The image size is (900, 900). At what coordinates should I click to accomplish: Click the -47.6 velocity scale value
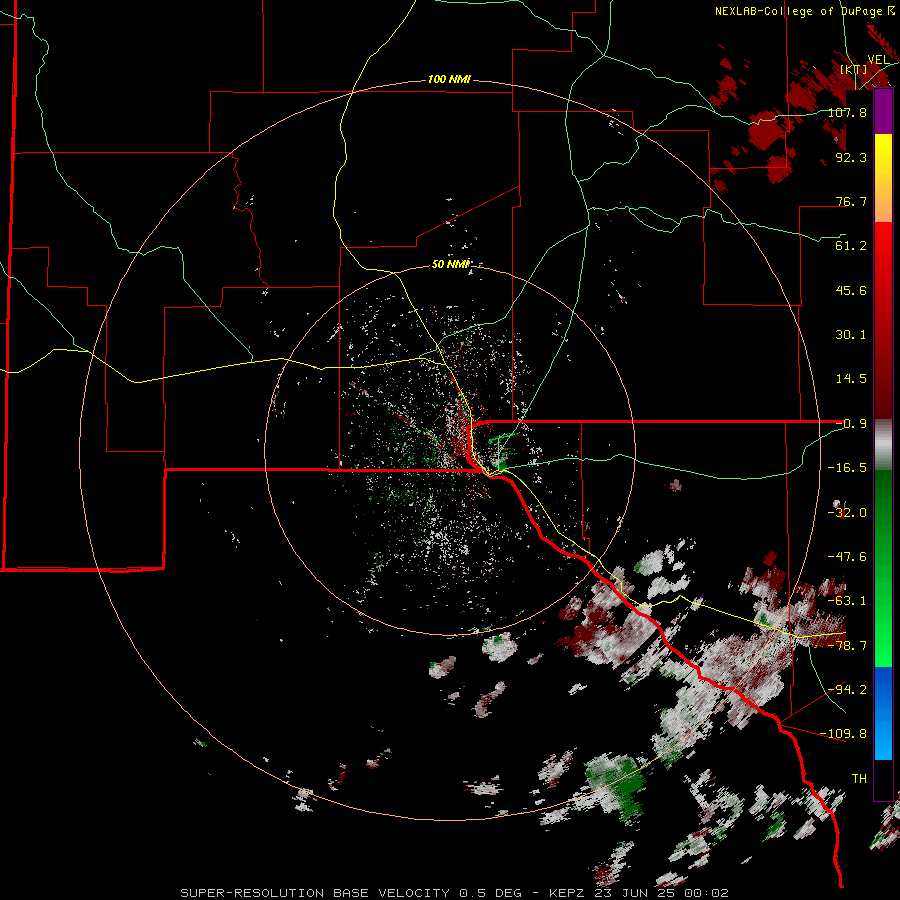847,557
